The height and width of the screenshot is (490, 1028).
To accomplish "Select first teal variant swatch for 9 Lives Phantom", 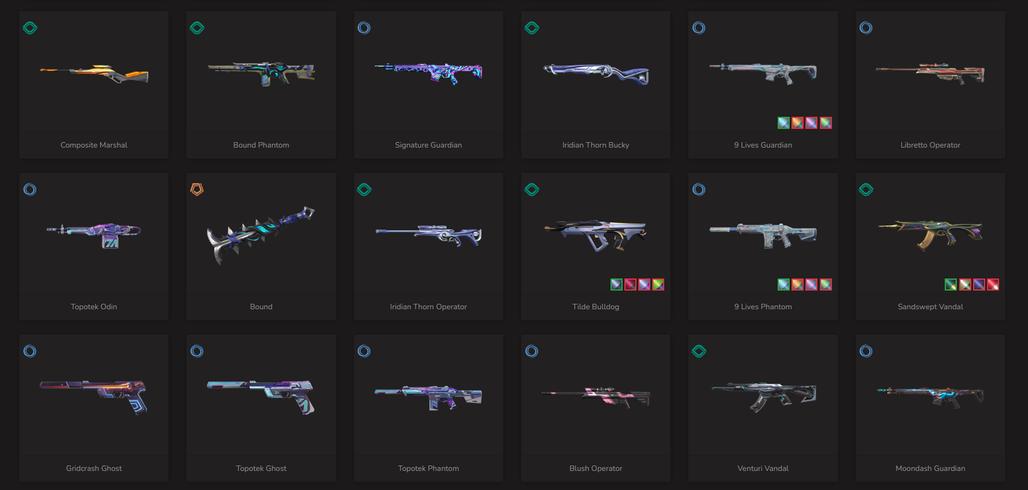I will click(783, 285).
